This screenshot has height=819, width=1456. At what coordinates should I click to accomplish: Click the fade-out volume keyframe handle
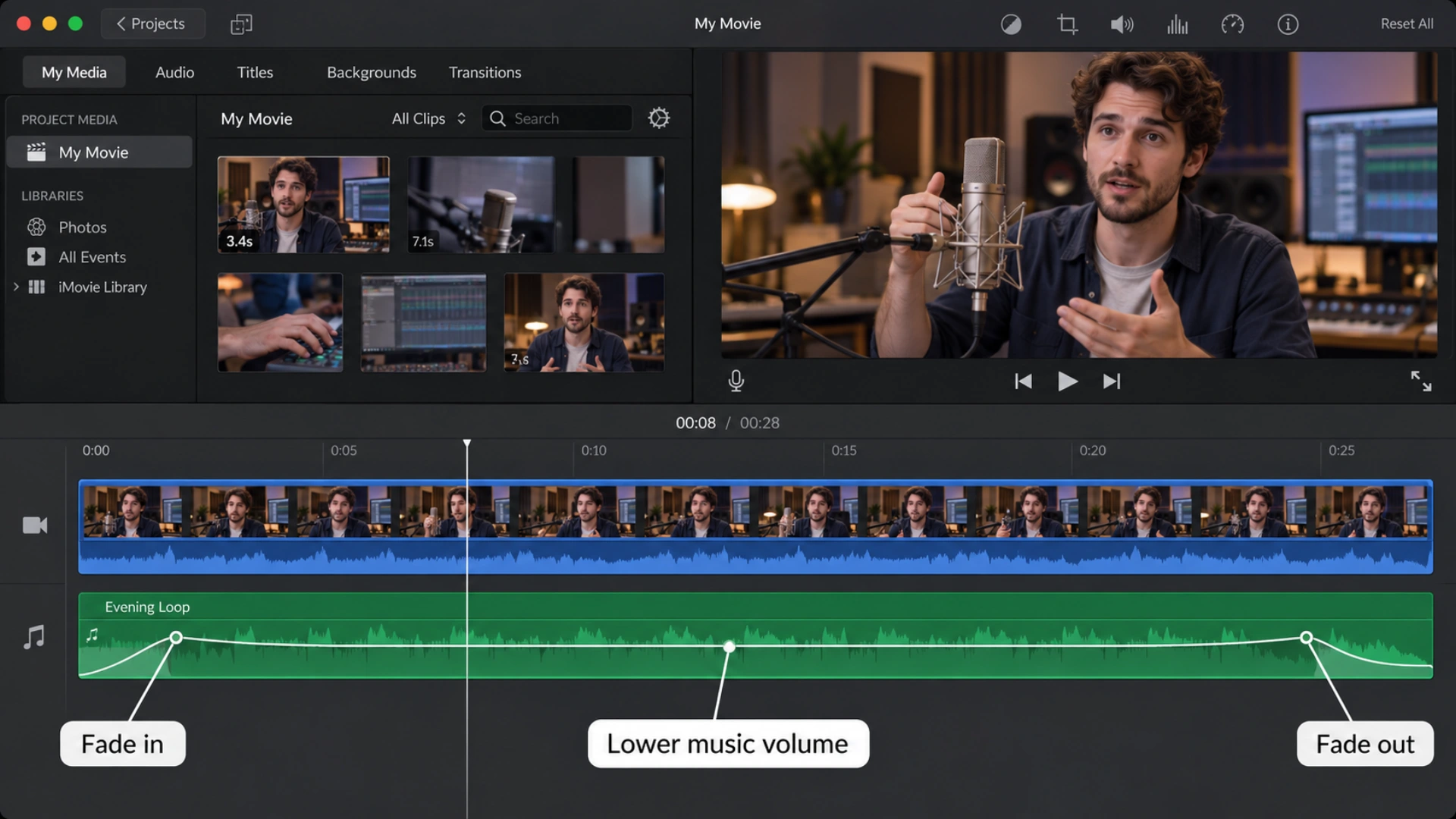point(1306,638)
